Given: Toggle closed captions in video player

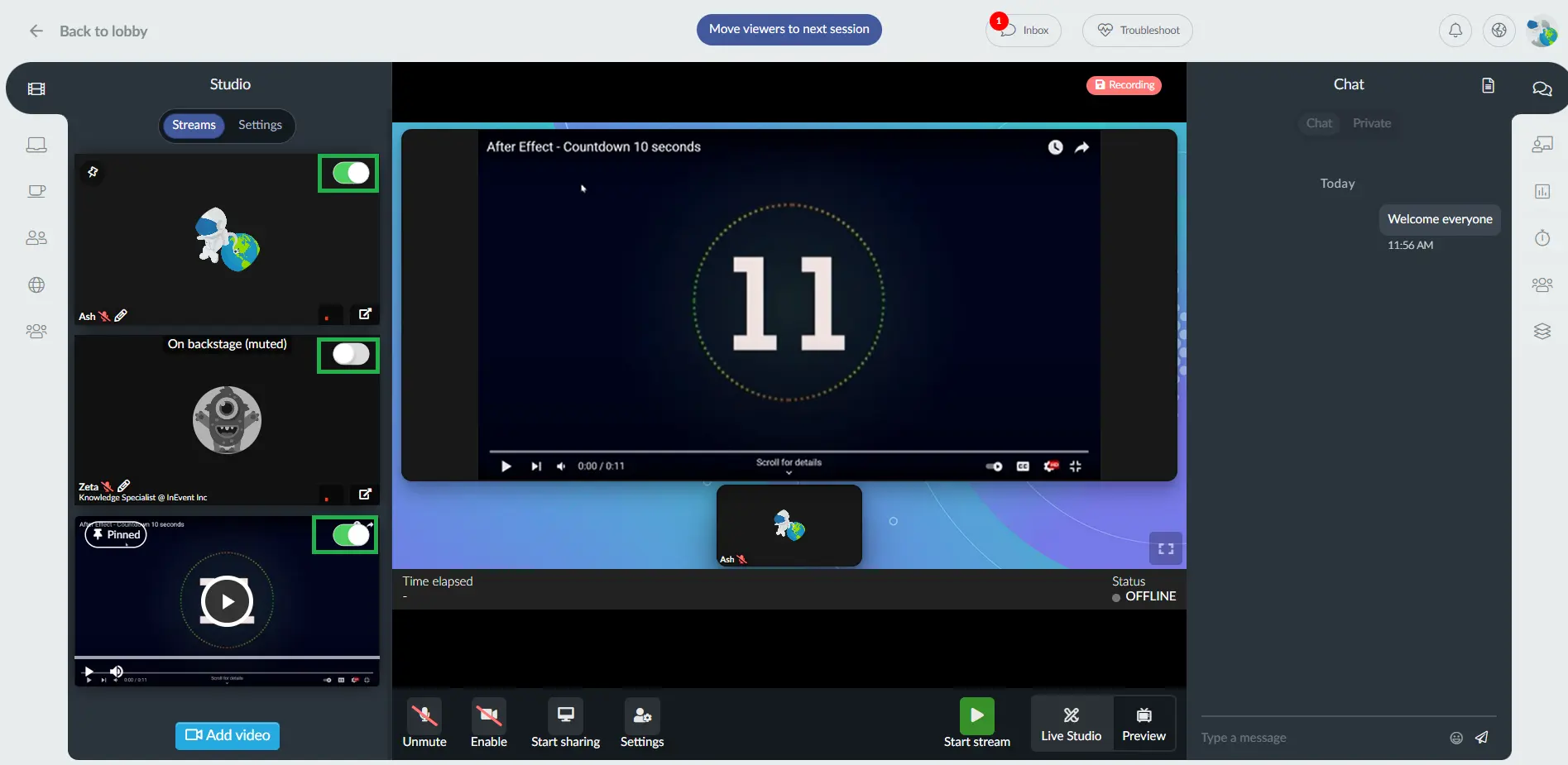Looking at the screenshot, I should tap(1023, 466).
